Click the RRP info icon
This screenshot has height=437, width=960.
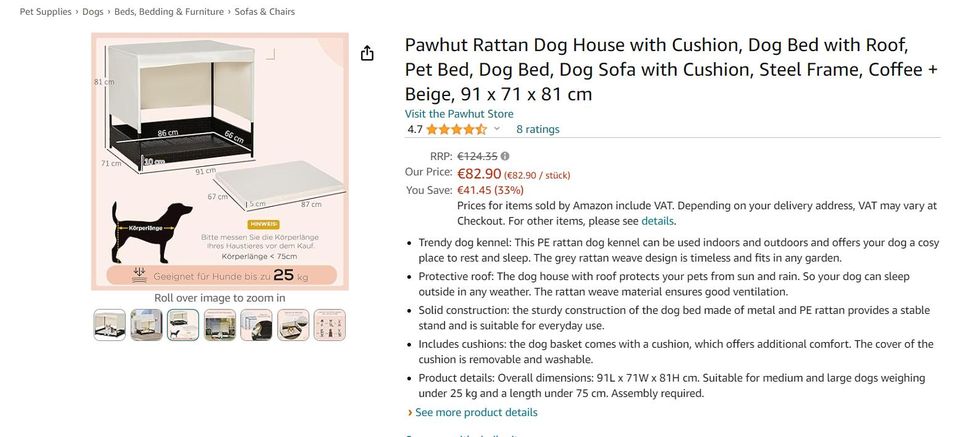click(505, 156)
